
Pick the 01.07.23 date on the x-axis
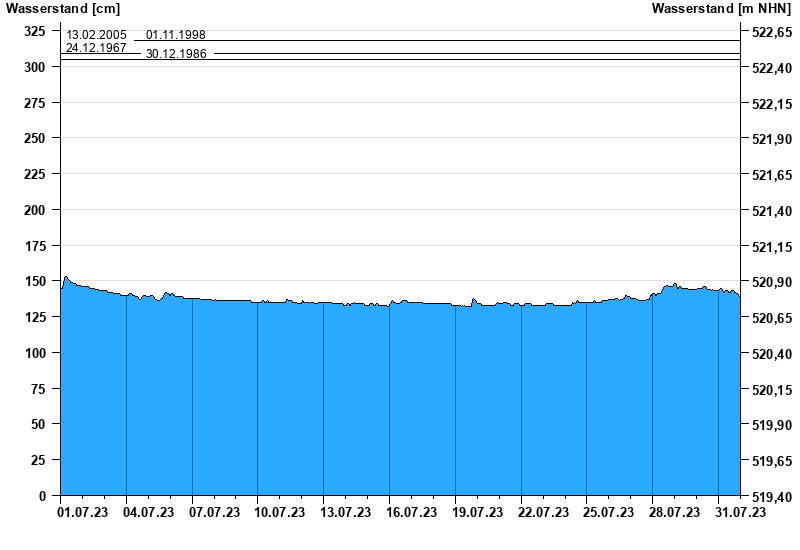(x=83, y=513)
